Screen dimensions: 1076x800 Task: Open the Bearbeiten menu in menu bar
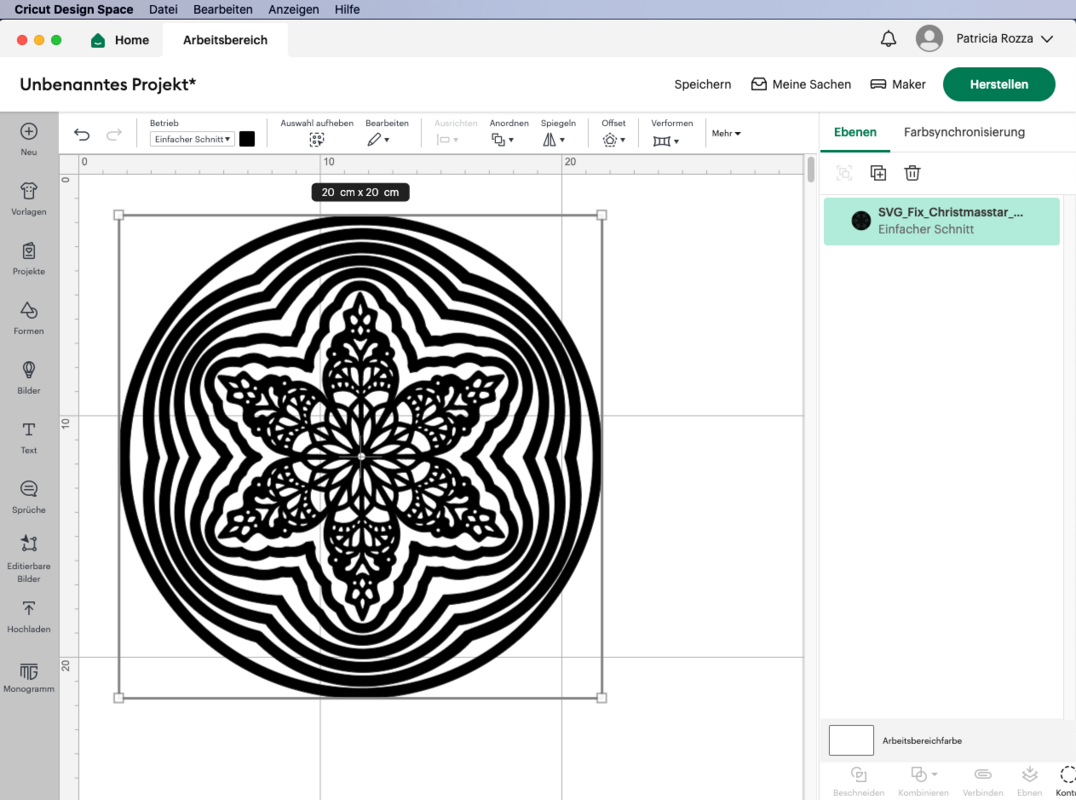coord(222,9)
